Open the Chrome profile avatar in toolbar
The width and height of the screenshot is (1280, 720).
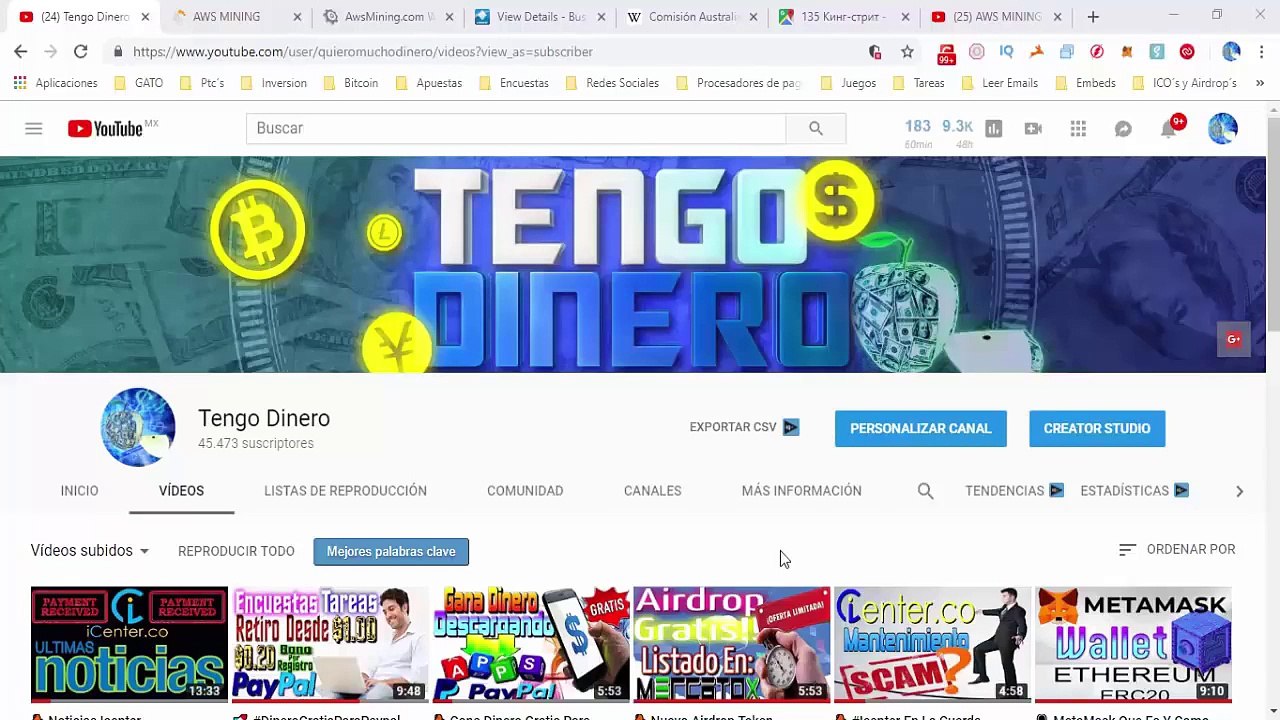(1231, 52)
